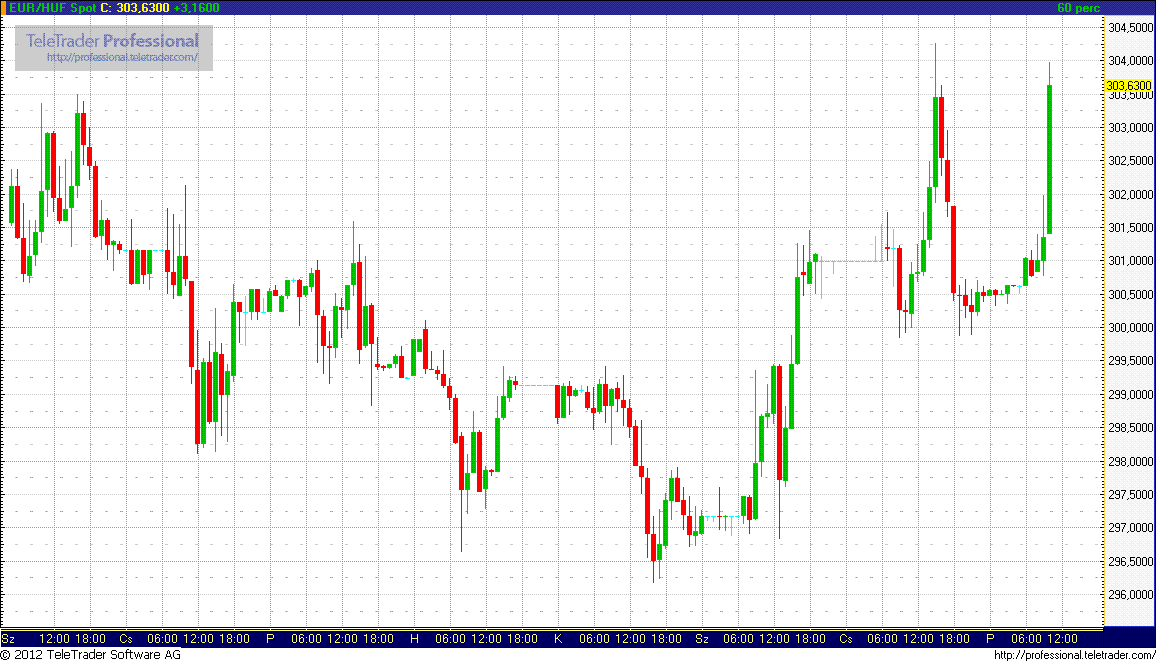This screenshot has width=1156, height=664.
Task: Click the 296,0000 price axis label
Action: point(1130,595)
